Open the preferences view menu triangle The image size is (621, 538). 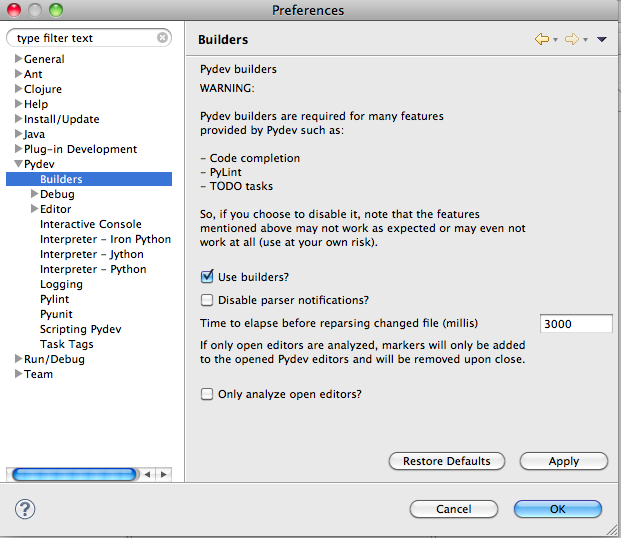(602, 39)
